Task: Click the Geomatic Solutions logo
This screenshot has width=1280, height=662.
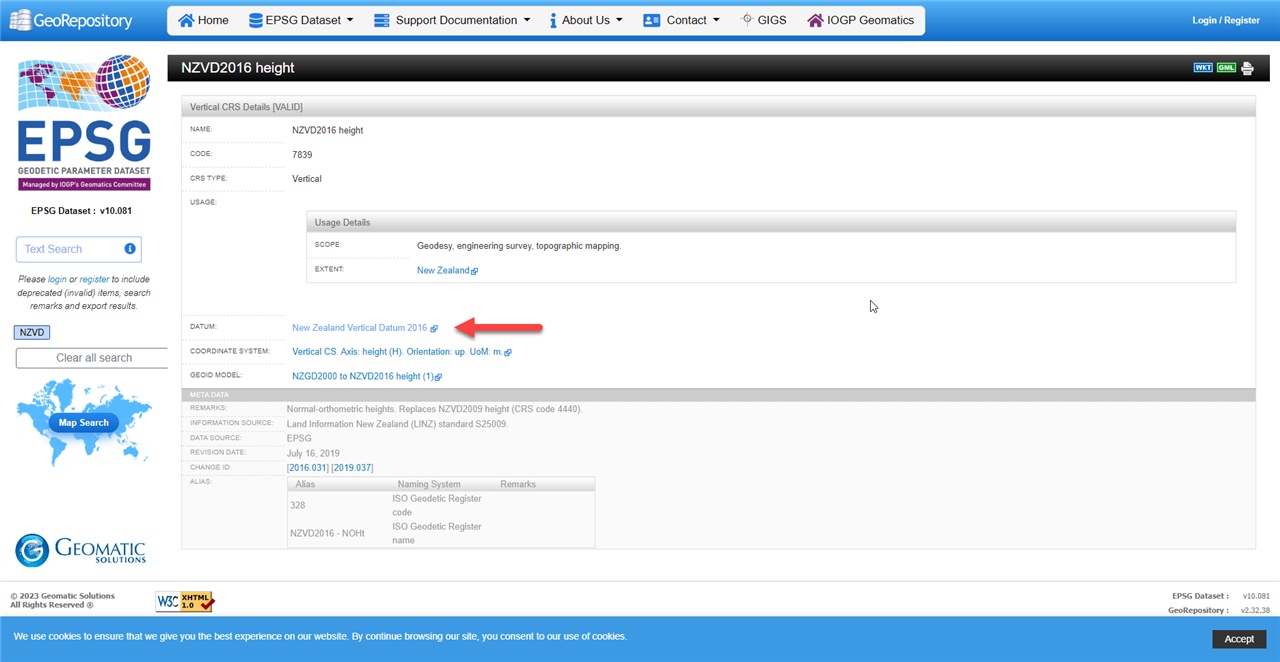Action: [81, 550]
